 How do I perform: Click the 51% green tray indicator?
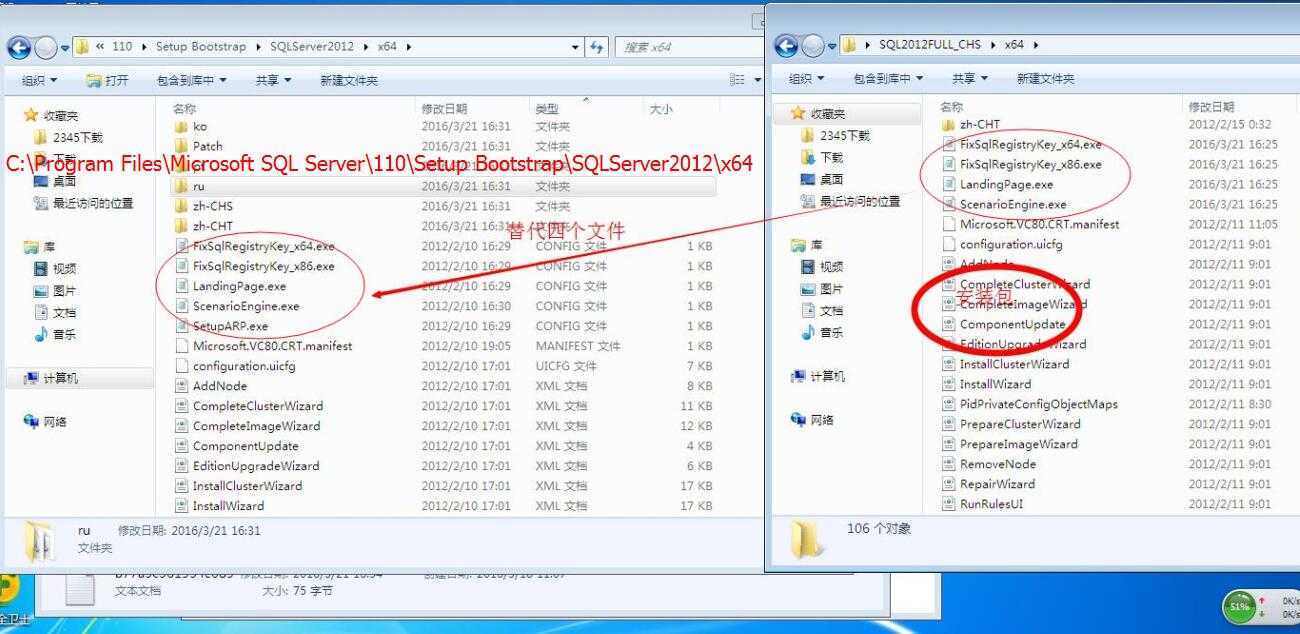pyautogui.click(x=1240, y=606)
